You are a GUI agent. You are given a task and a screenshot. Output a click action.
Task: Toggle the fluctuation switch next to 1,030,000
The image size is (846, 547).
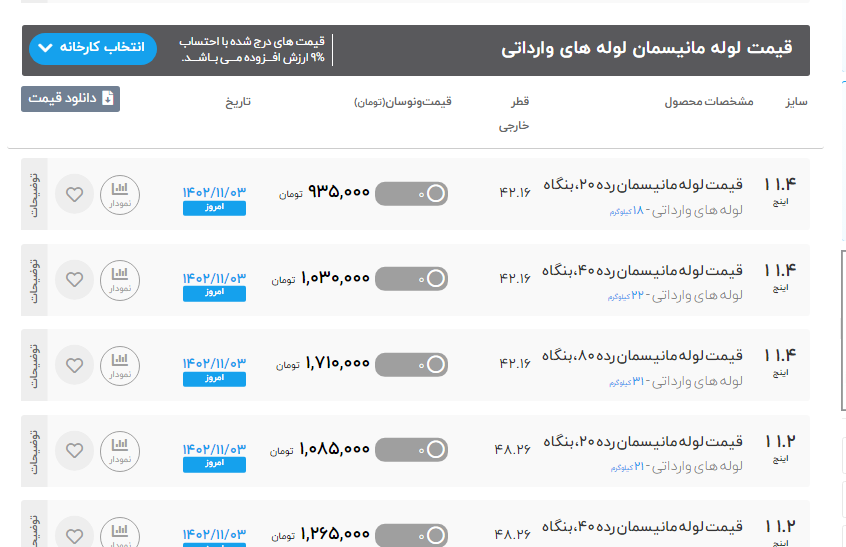pyautogui.click(x=411, y=279)
